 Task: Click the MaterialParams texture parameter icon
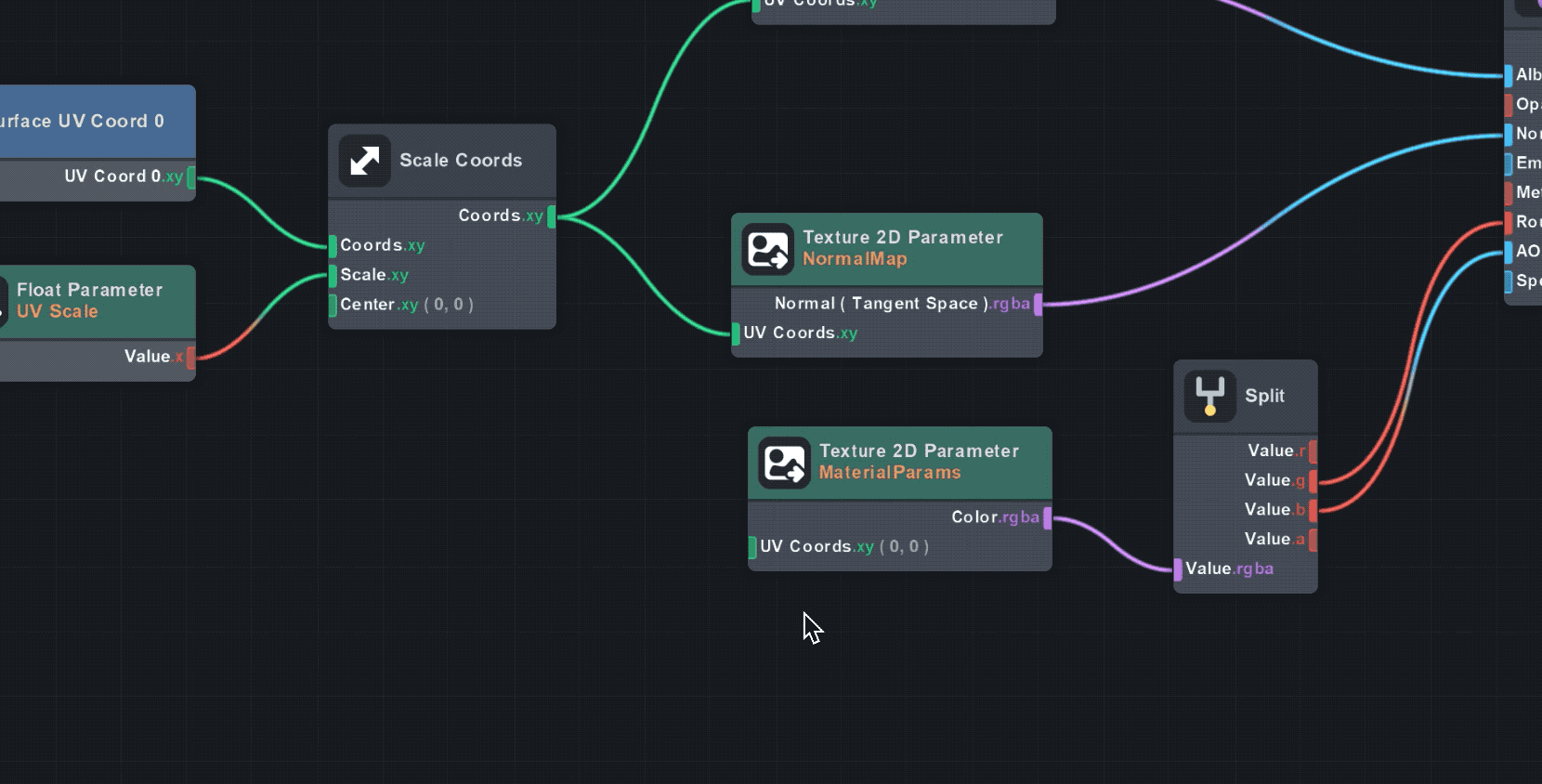tap(784, 463)
